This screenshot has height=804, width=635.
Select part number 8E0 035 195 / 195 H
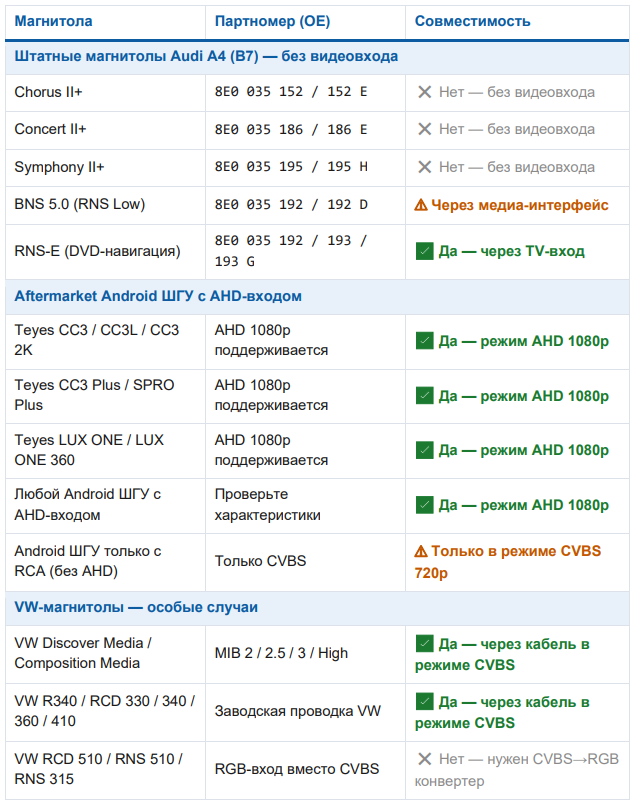click(x=291, y=167)
